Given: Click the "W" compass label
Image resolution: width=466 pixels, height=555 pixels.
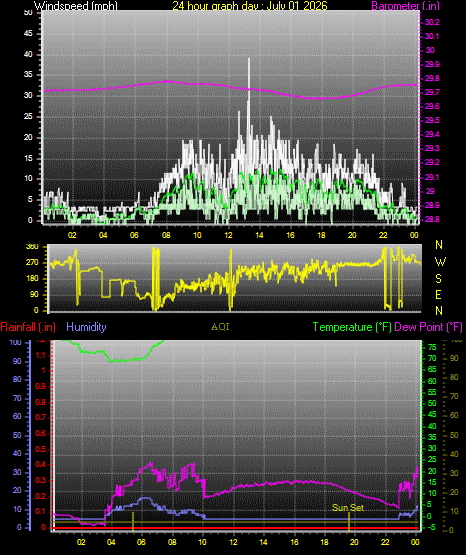Looking at the screenshot, I should click(x=440, y=262).
